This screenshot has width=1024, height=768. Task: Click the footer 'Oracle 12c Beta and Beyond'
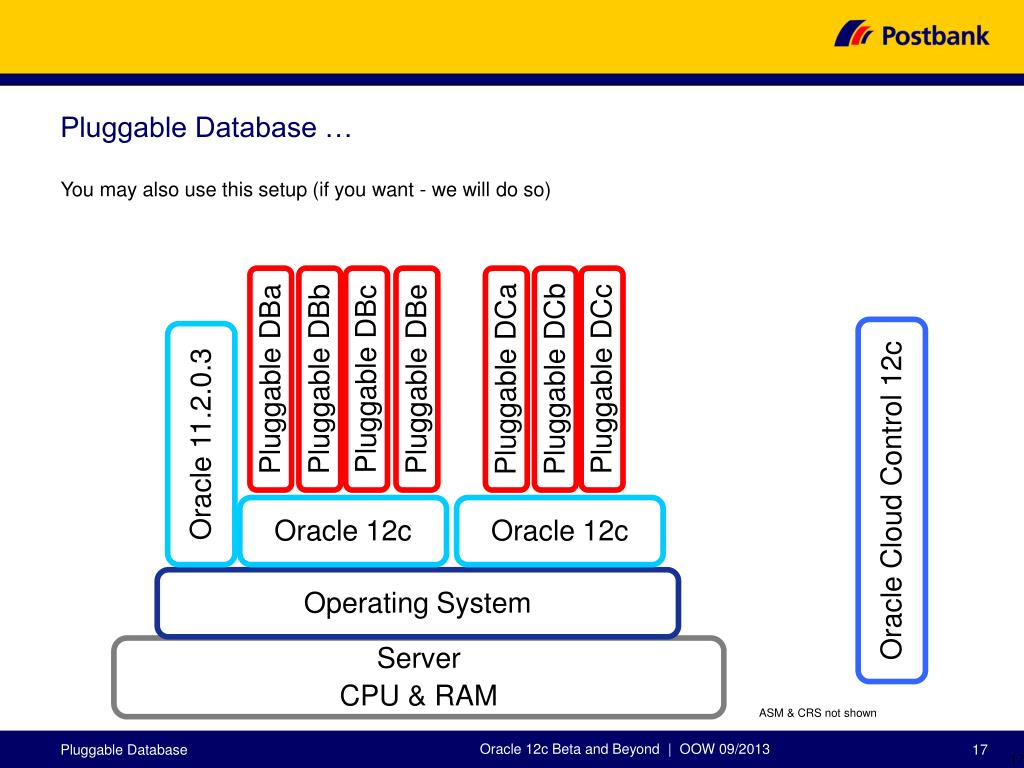click(x=569, y=749)
